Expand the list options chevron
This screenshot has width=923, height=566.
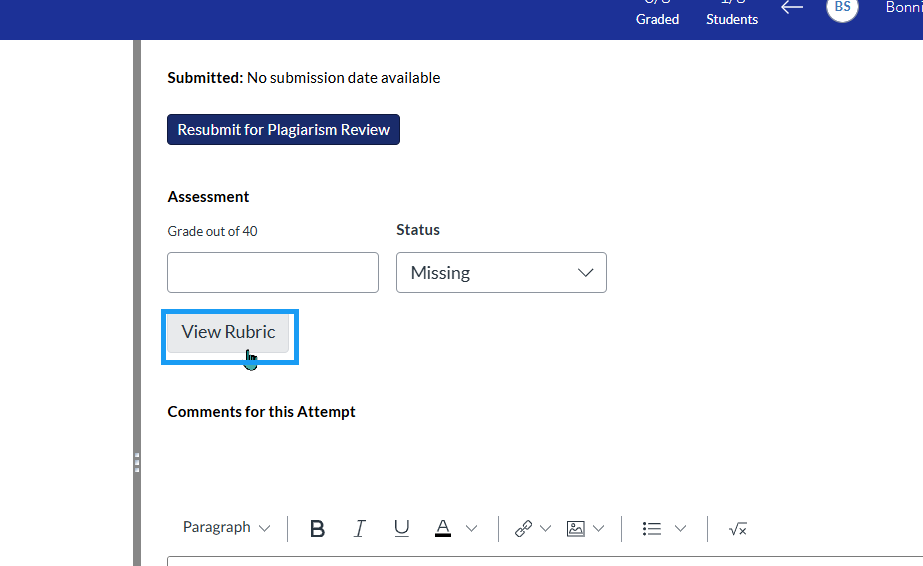point(680,528)
